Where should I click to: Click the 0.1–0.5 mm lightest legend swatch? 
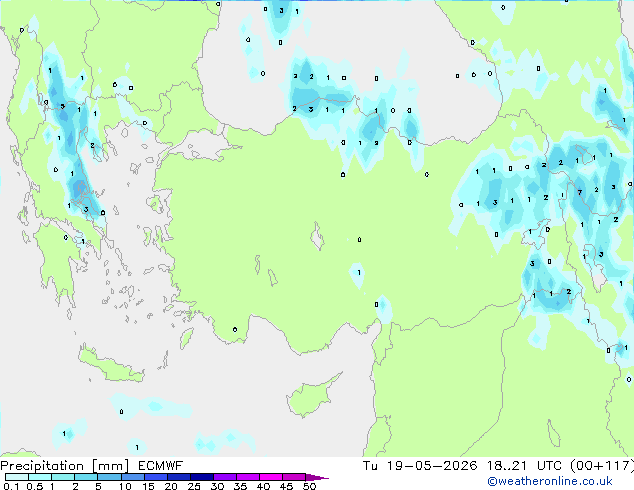(x=17, y=477)
